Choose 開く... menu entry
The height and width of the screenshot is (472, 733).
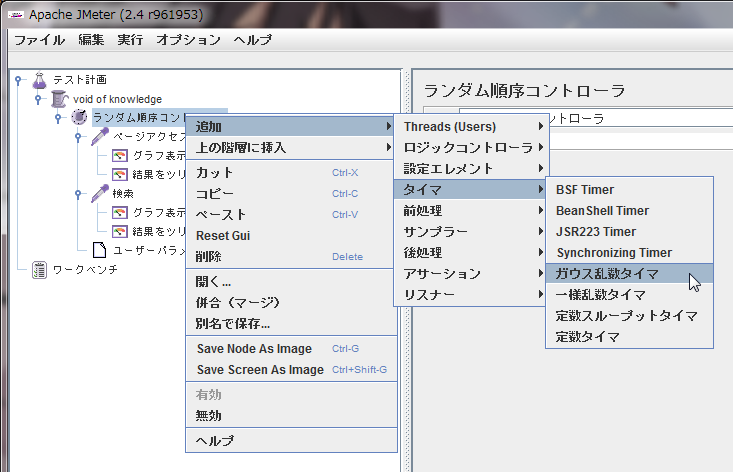coord(290,282)
